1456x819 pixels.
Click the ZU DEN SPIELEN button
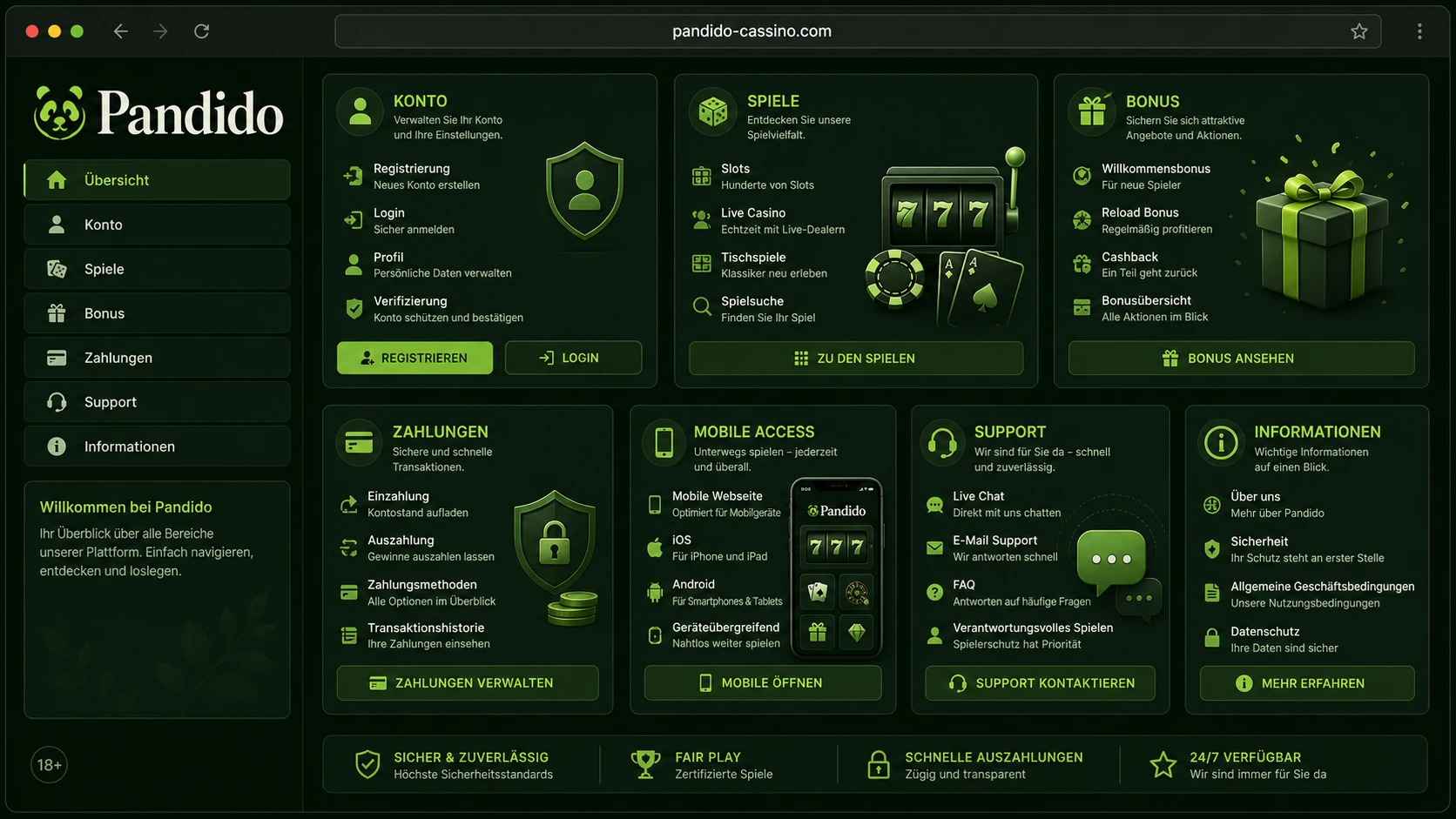pyautogui.click(x=855, y=359)
